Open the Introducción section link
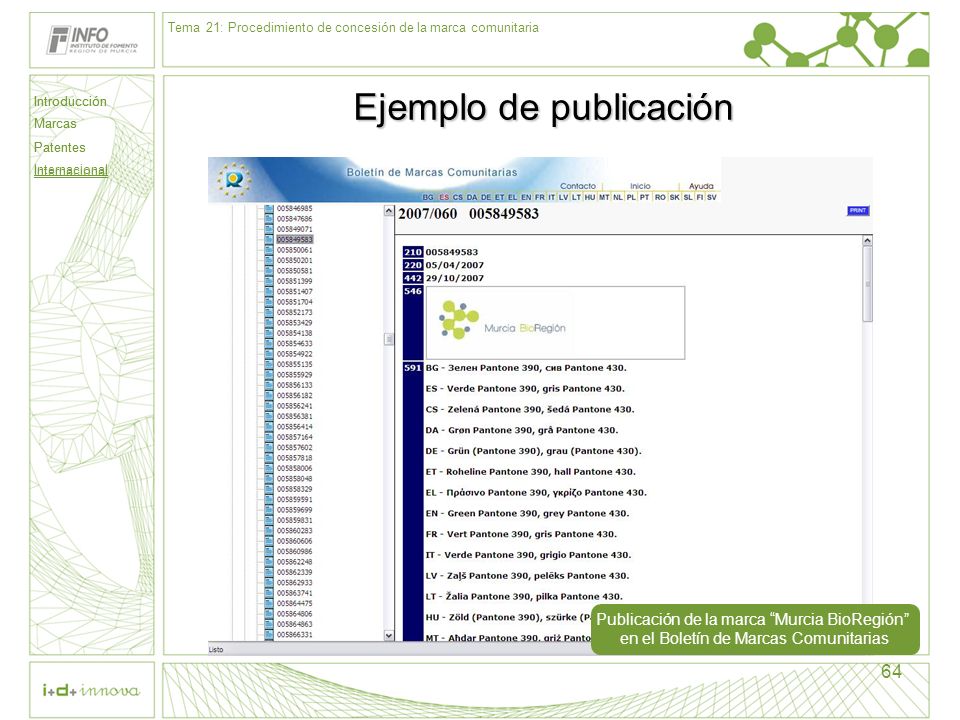This screenshot has width=960, height=720. (x=70, y=102)
